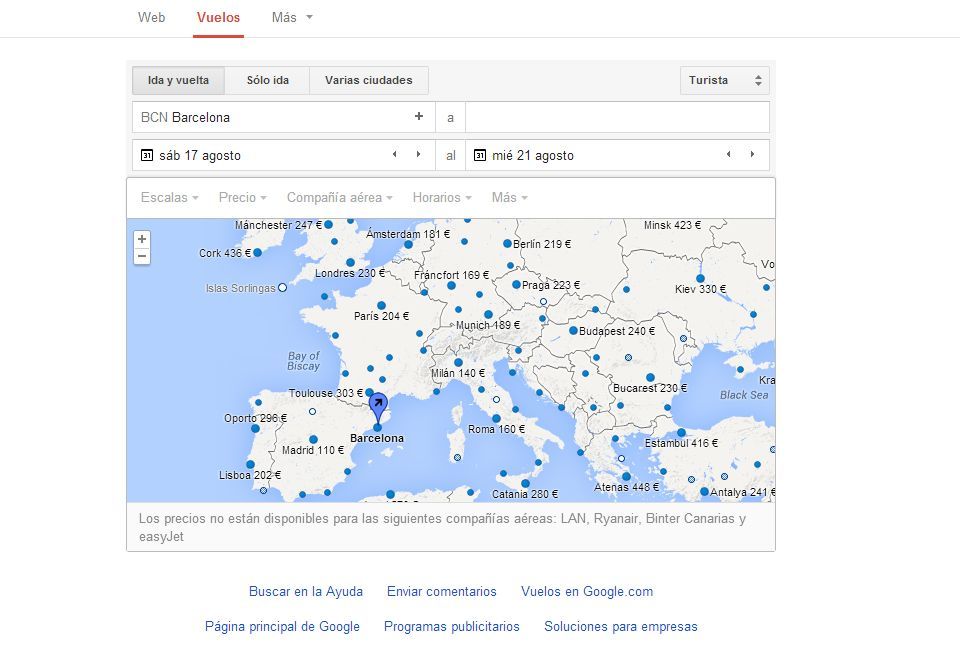Select the Bucarest 230 € map marker

pos(650,378)
